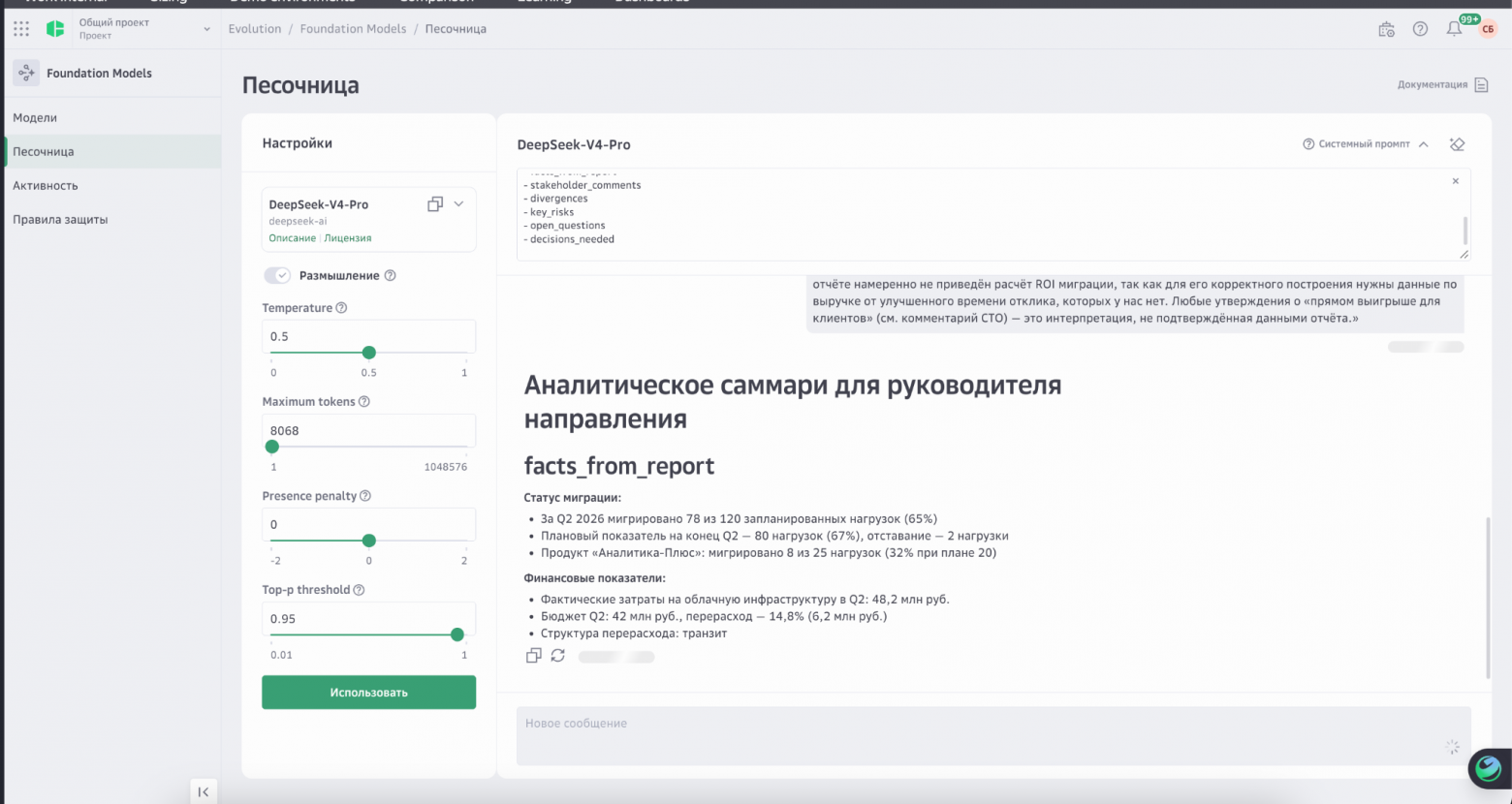Clear the chat with eraser icon
The image size is (1512, 804).
tap(1457, 144)
